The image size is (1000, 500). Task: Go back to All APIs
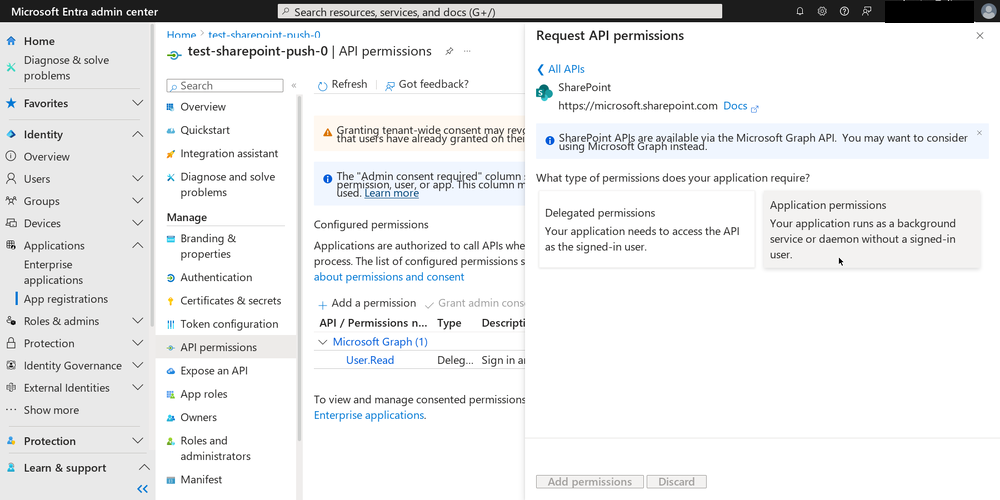point(561,69)
